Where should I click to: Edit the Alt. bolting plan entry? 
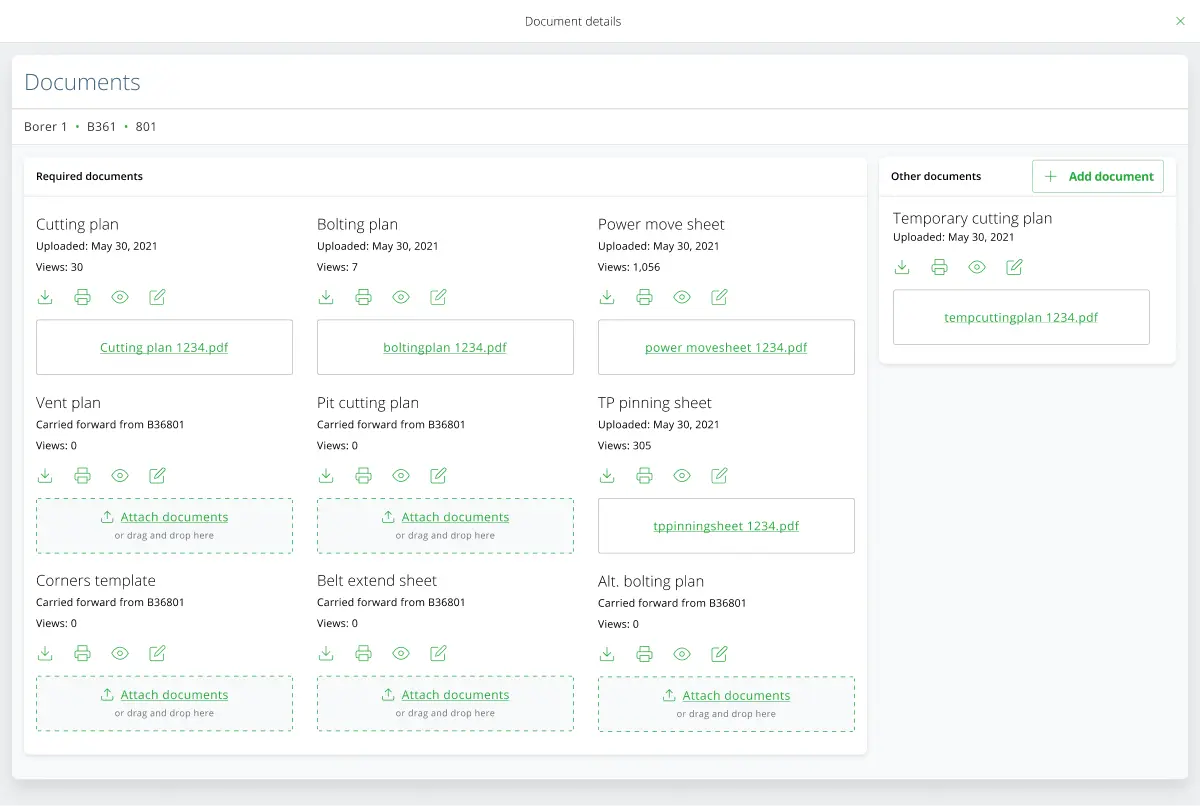pos(719,655)
